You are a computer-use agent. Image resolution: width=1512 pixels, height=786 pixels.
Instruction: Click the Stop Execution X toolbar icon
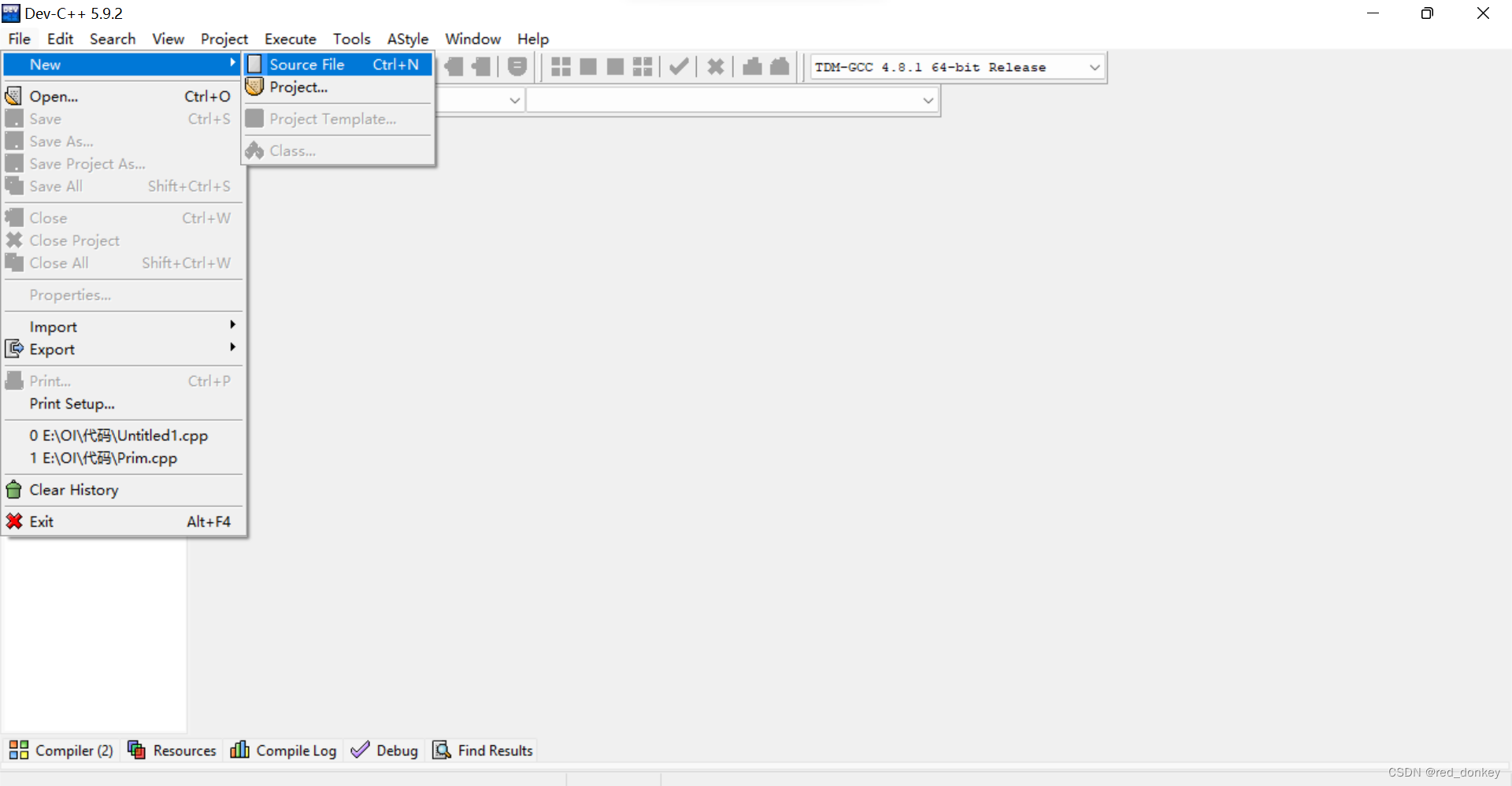click(x=715, y=67)
